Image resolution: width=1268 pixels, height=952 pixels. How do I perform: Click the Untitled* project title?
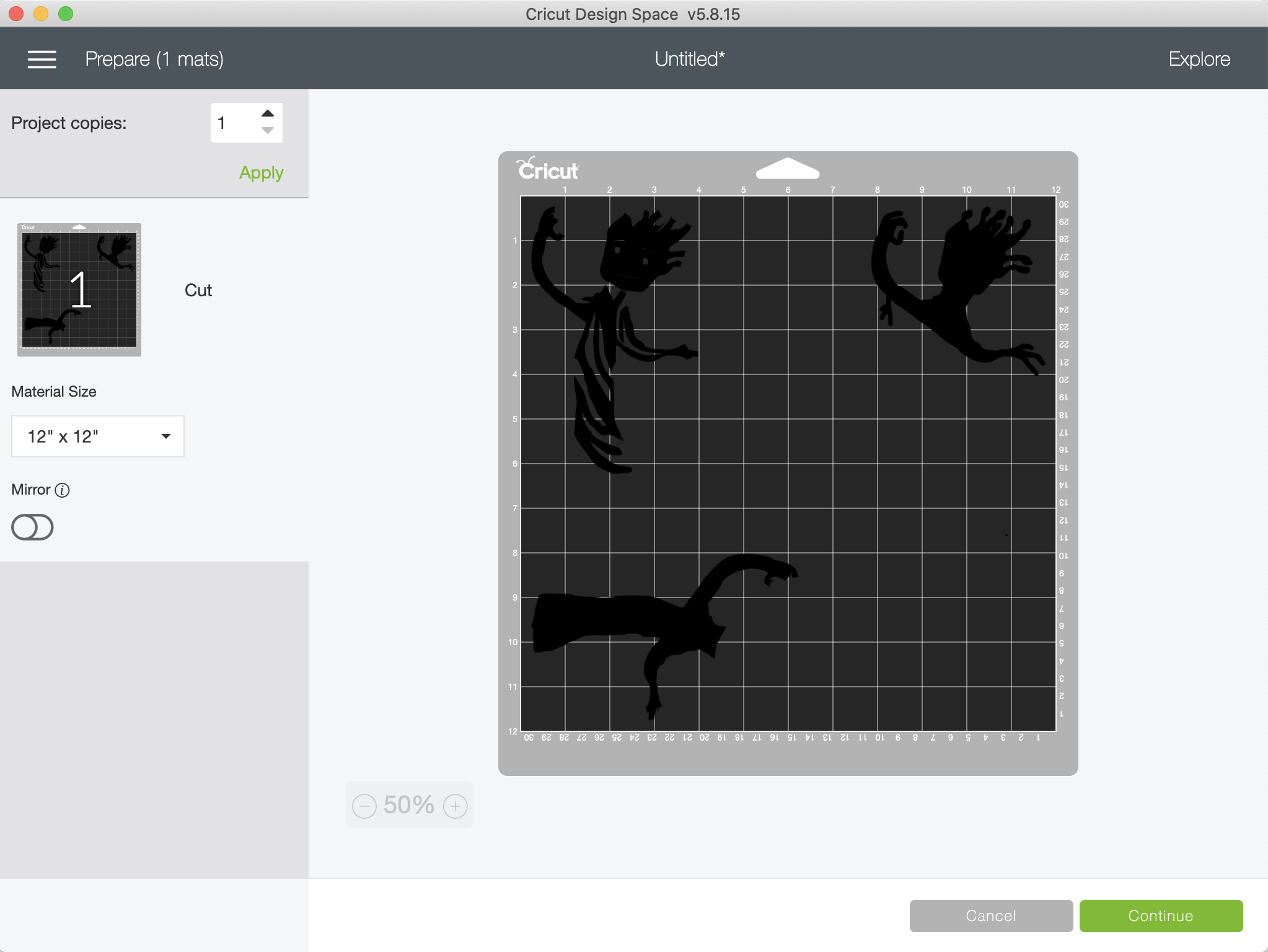[690, 59]
